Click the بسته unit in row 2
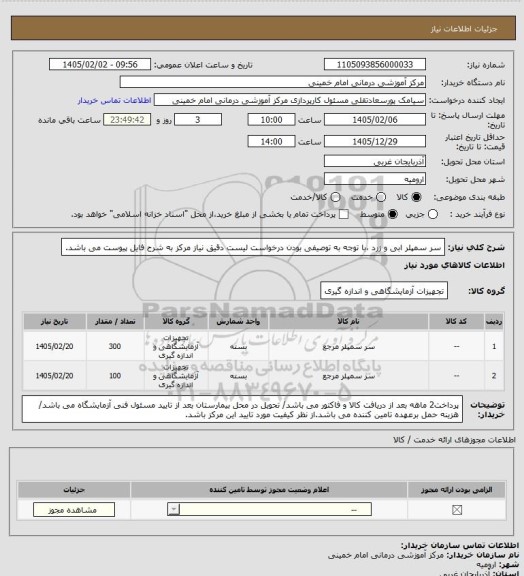Viewport: 524px width, 576px height. pos(238,376)
